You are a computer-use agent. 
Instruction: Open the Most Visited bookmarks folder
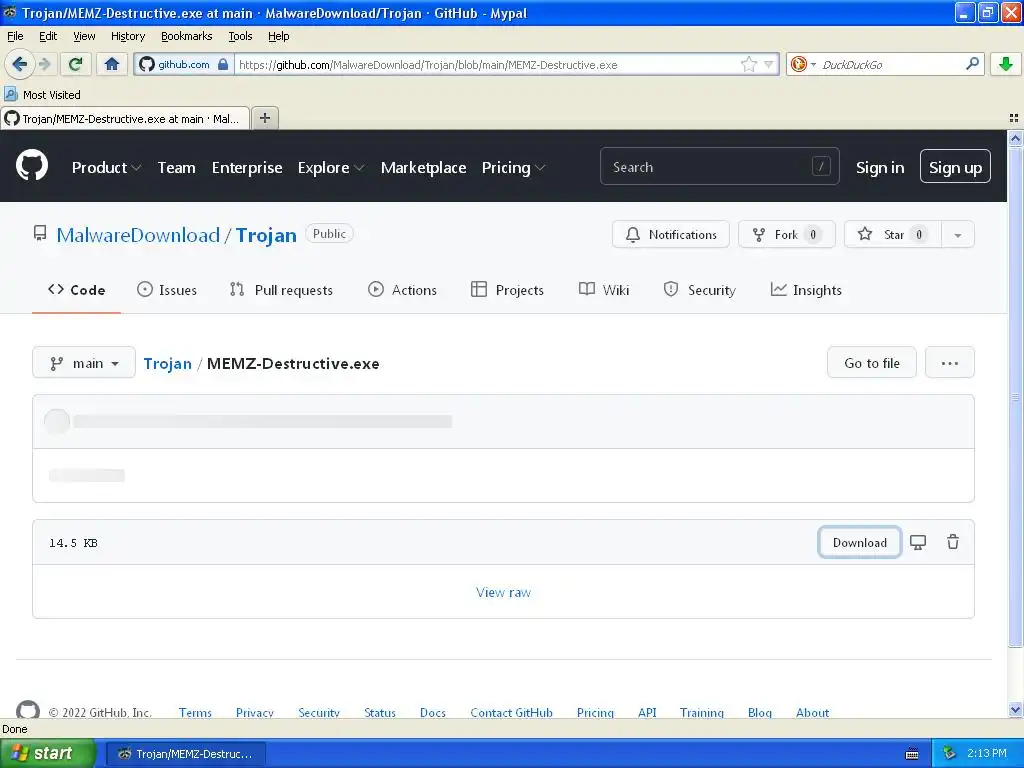42,95
